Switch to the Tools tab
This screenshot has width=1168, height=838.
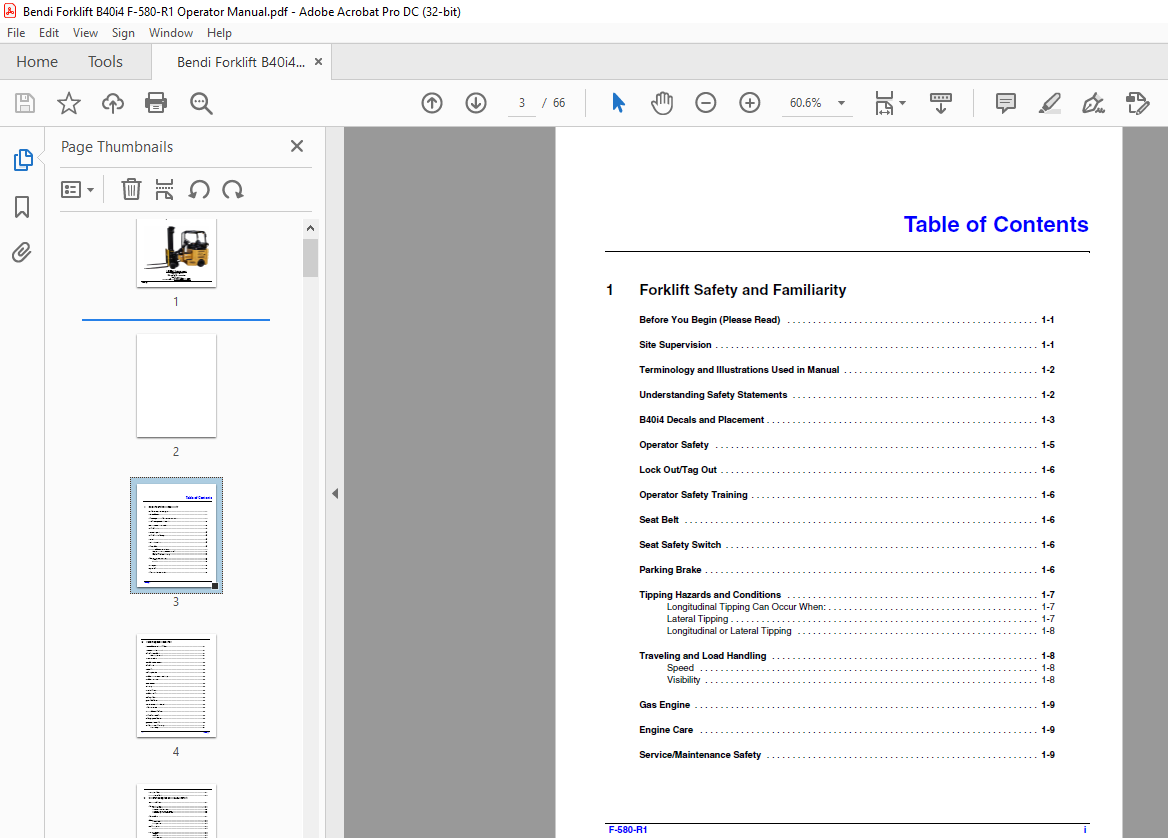[105, 62]
